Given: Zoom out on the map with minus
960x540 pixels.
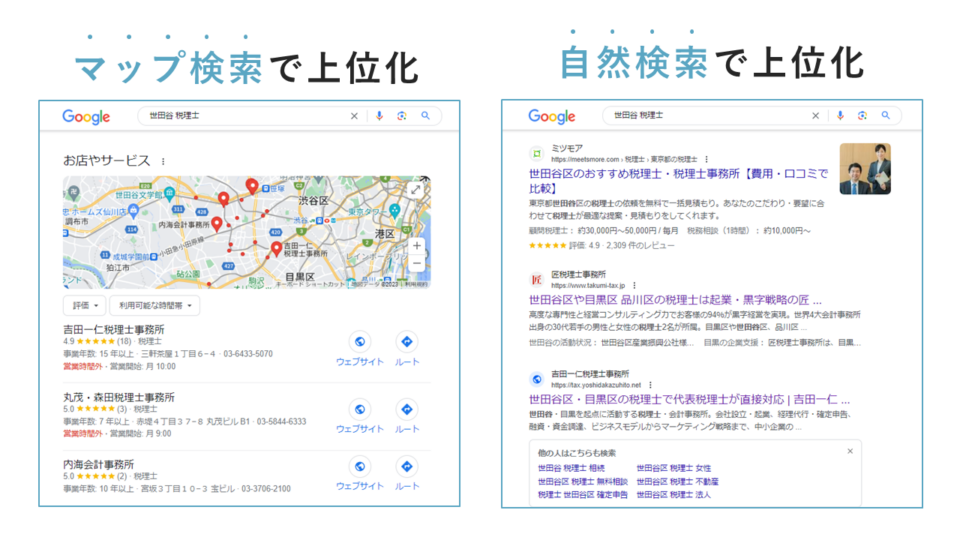Looking at the screenshot, I should coord(416,264).
